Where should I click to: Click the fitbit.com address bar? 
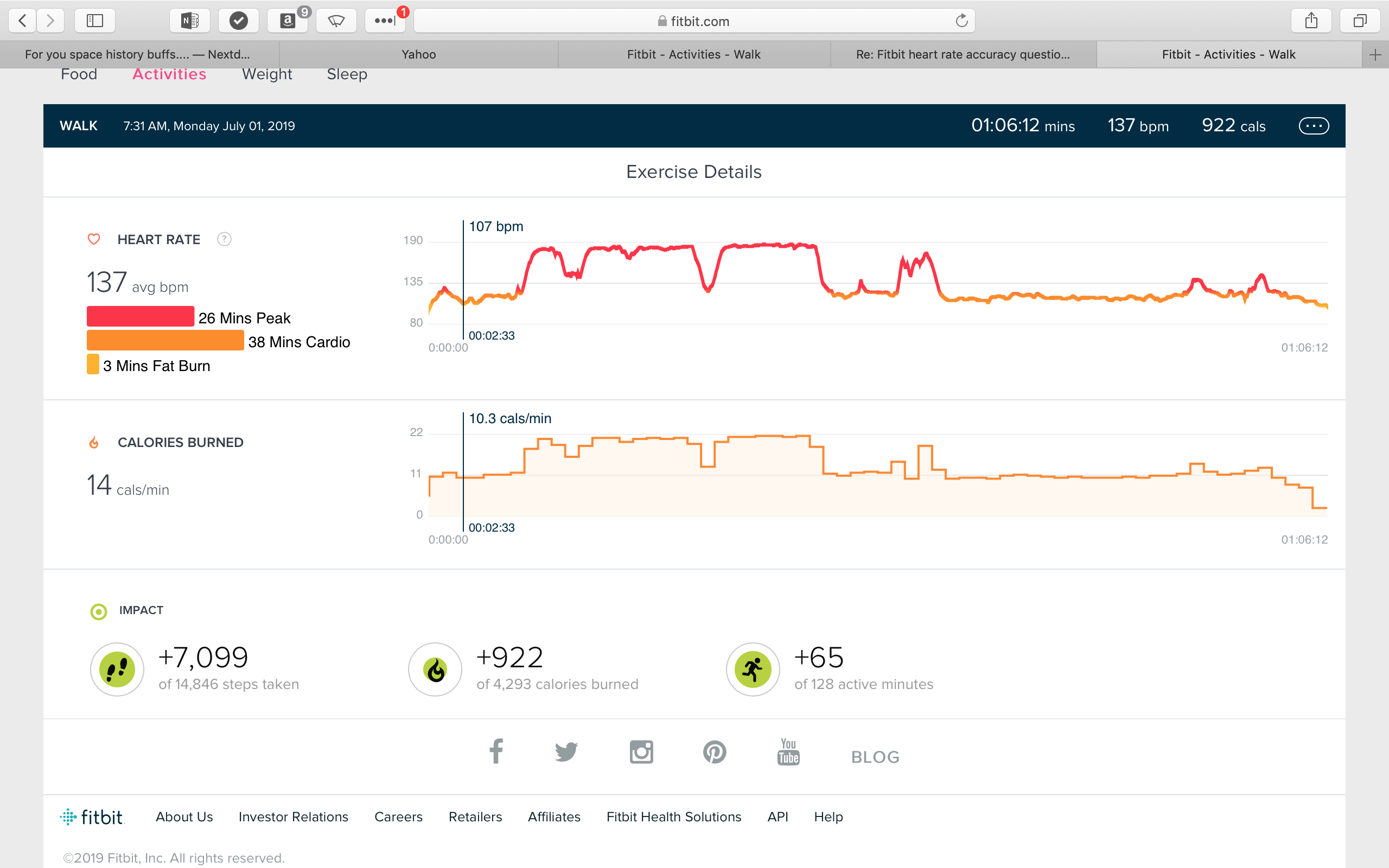pos(694,21)
